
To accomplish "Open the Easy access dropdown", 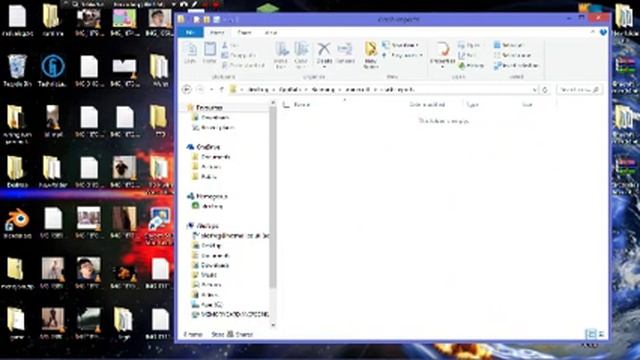I will (402, 55).
